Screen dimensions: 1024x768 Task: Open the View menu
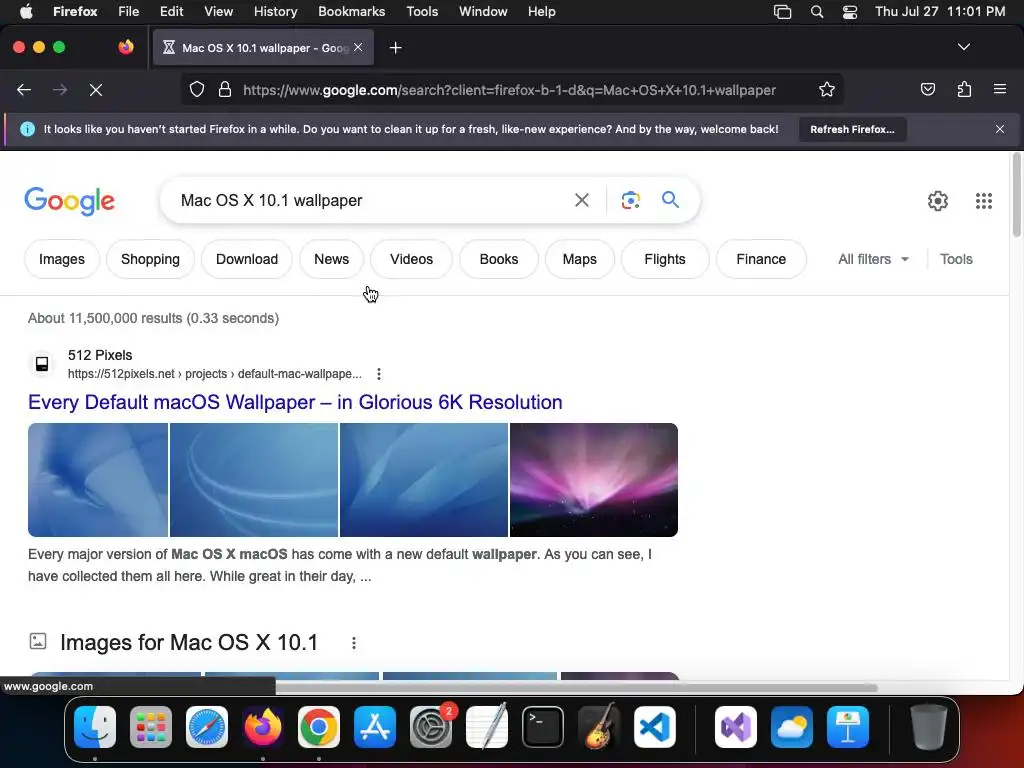point(218,12)
